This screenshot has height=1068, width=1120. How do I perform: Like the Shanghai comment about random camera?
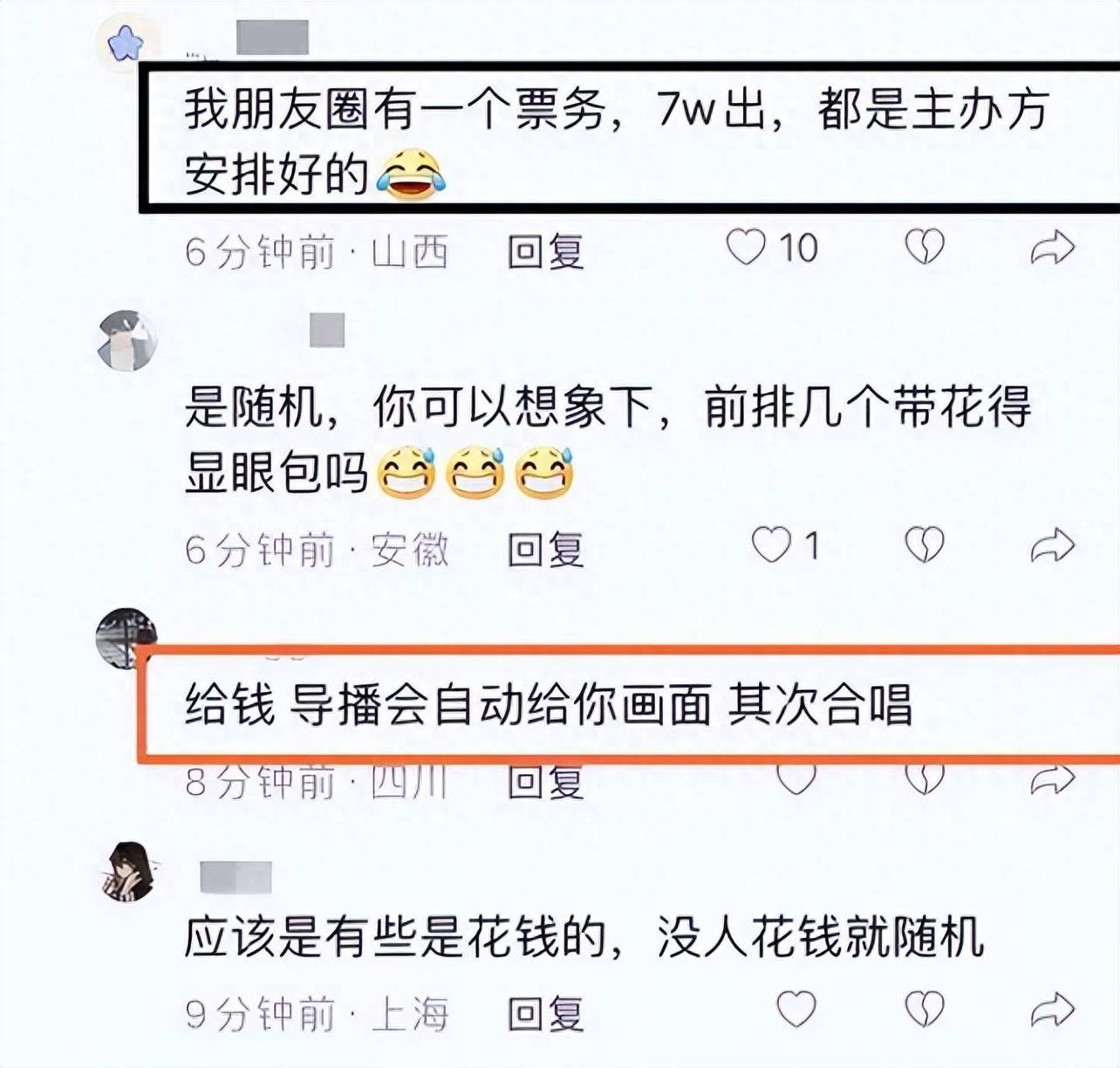pos(796,1010)
